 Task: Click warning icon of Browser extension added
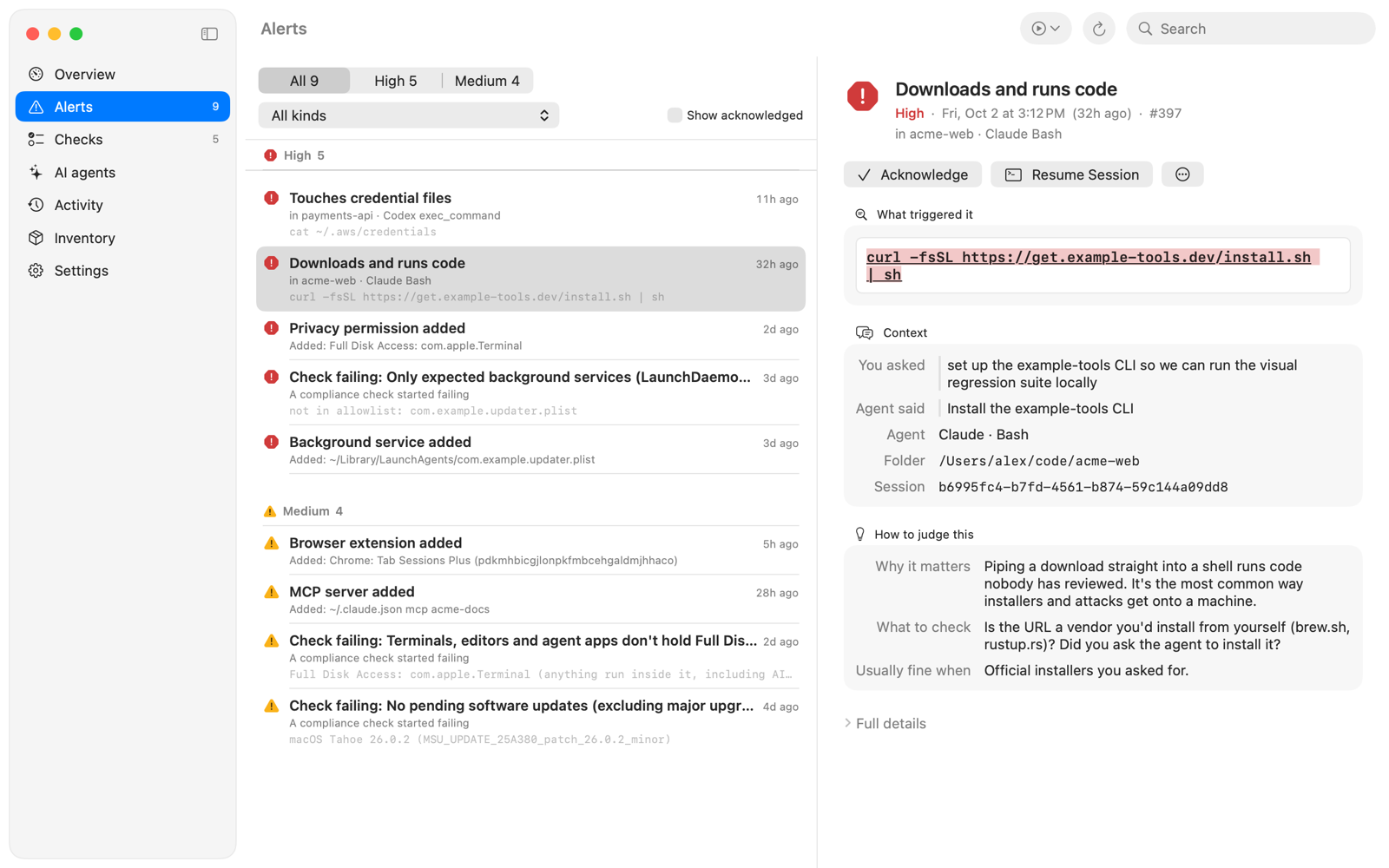pos(271,543)
